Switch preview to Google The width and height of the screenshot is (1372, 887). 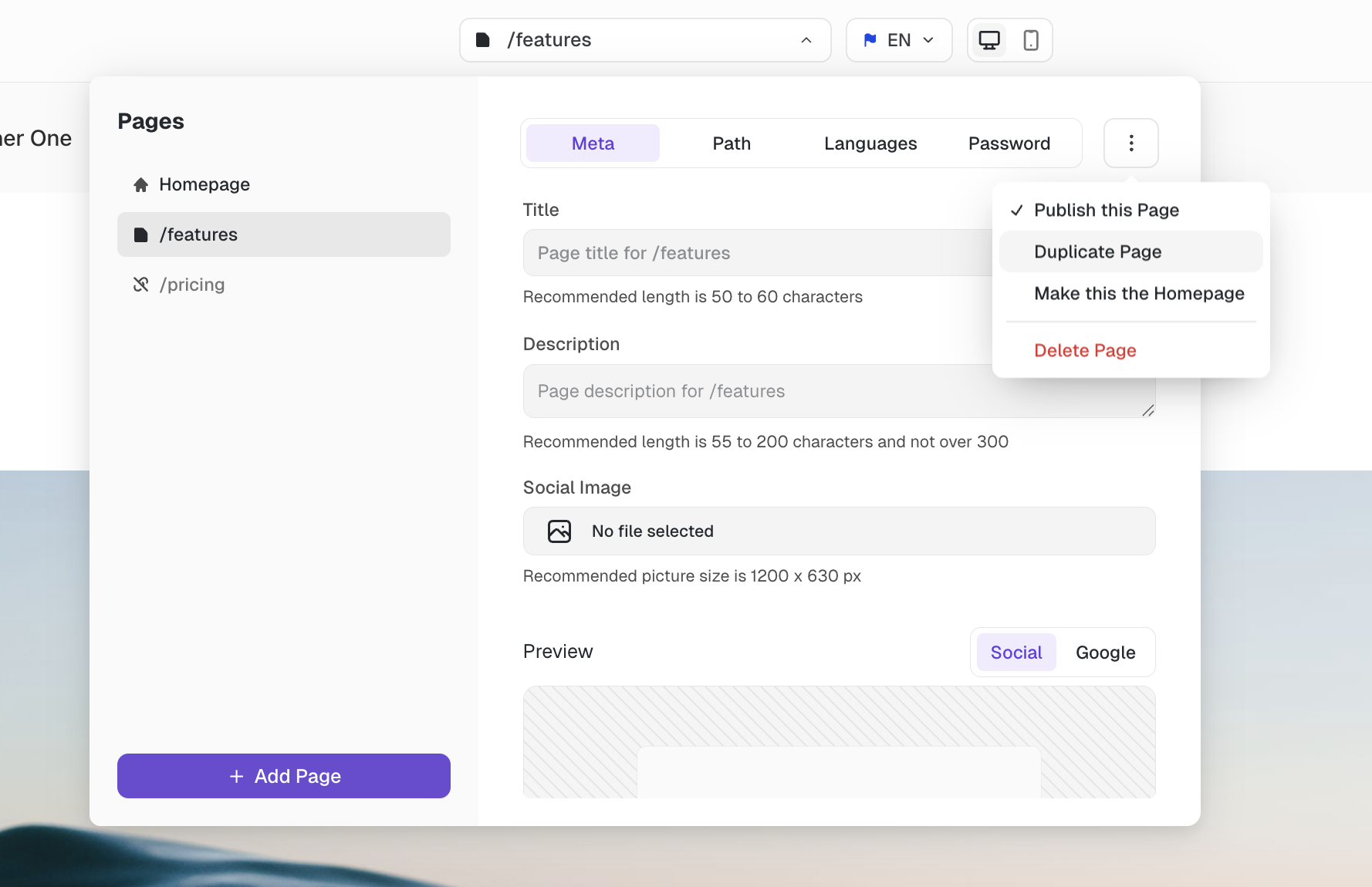(x=1105, y=653)
